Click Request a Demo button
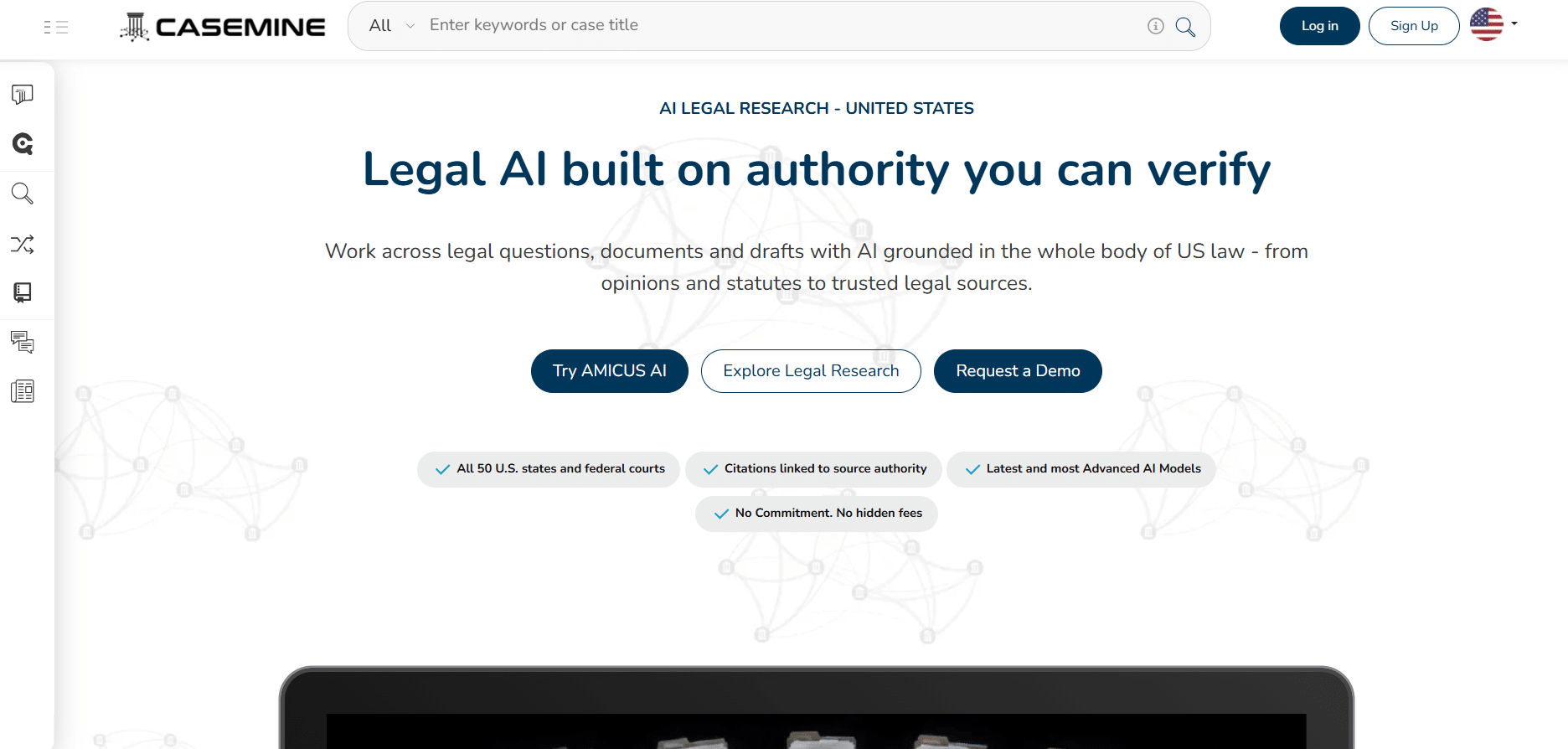 1018,371
